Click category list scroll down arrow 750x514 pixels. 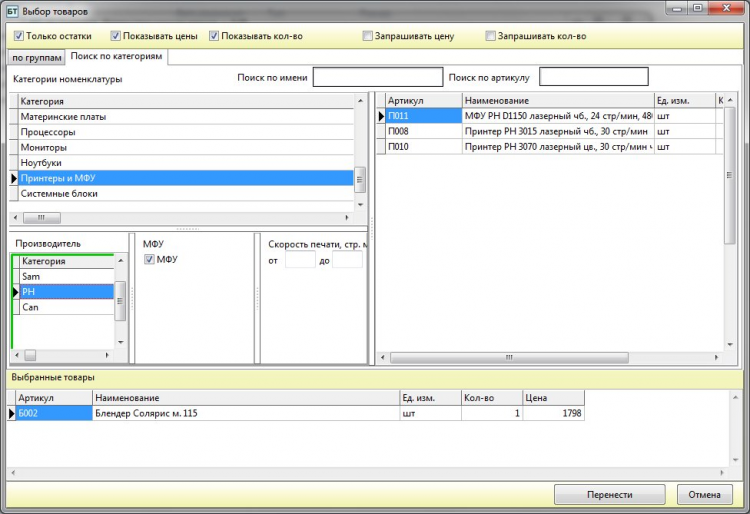point(360,205)
